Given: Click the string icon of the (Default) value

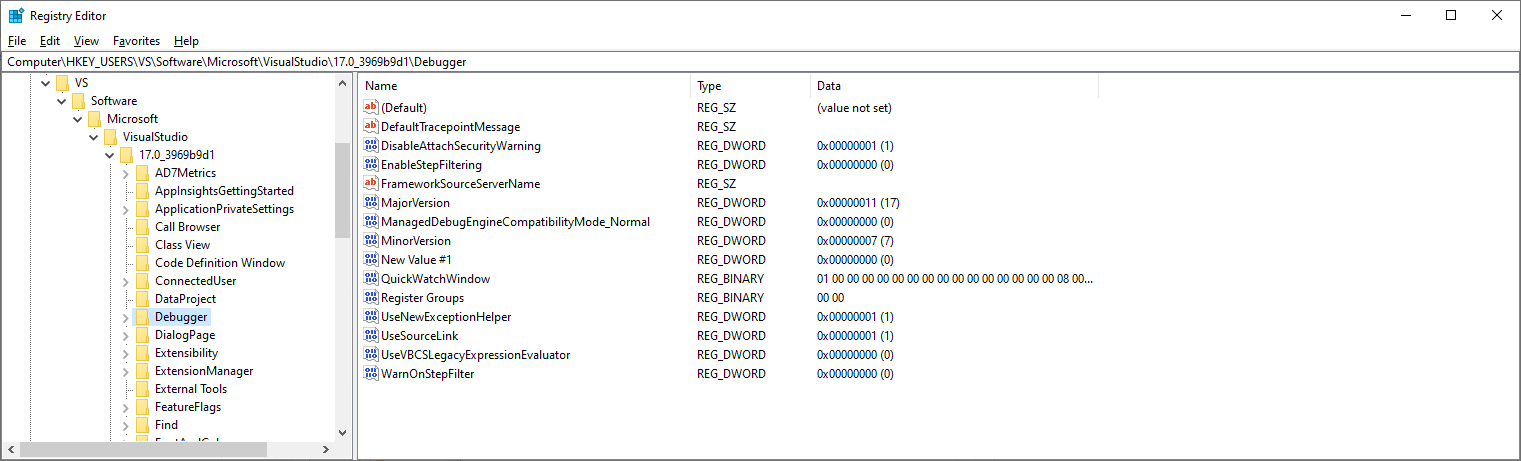Looking at the screenshot, I should point(371,107).
